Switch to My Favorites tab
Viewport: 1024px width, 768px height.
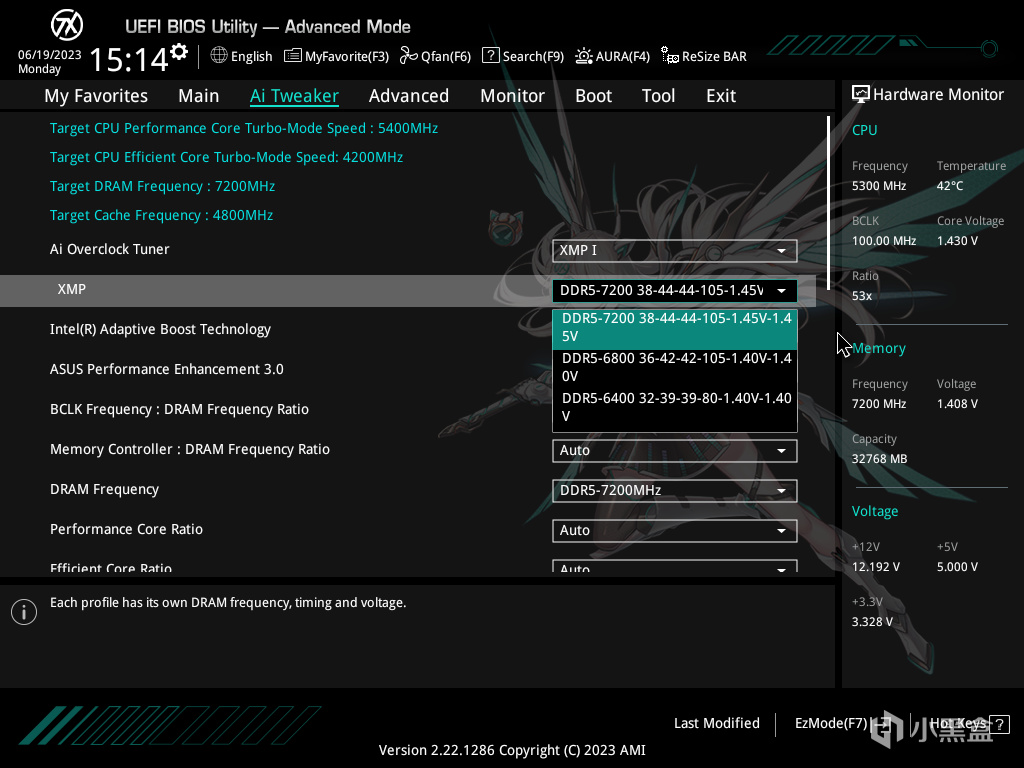96,96
